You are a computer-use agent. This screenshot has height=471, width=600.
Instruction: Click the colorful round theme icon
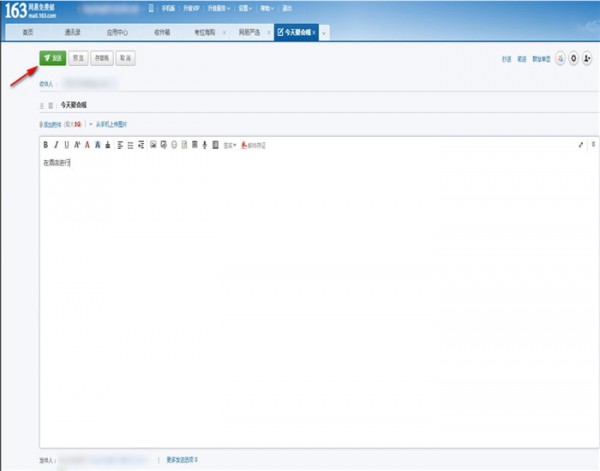tap(561, 59)
